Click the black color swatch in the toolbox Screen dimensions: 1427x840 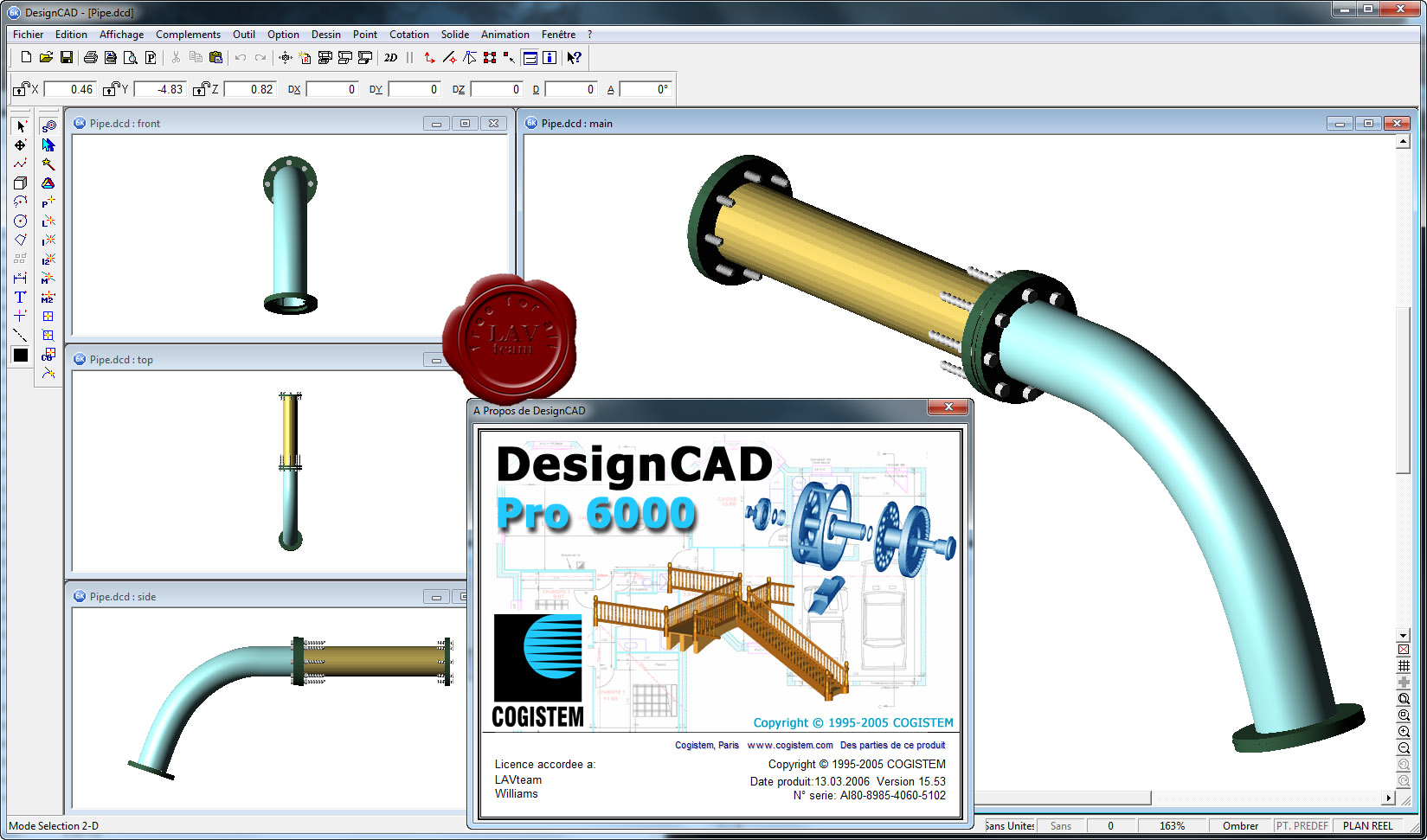[21, 355]
